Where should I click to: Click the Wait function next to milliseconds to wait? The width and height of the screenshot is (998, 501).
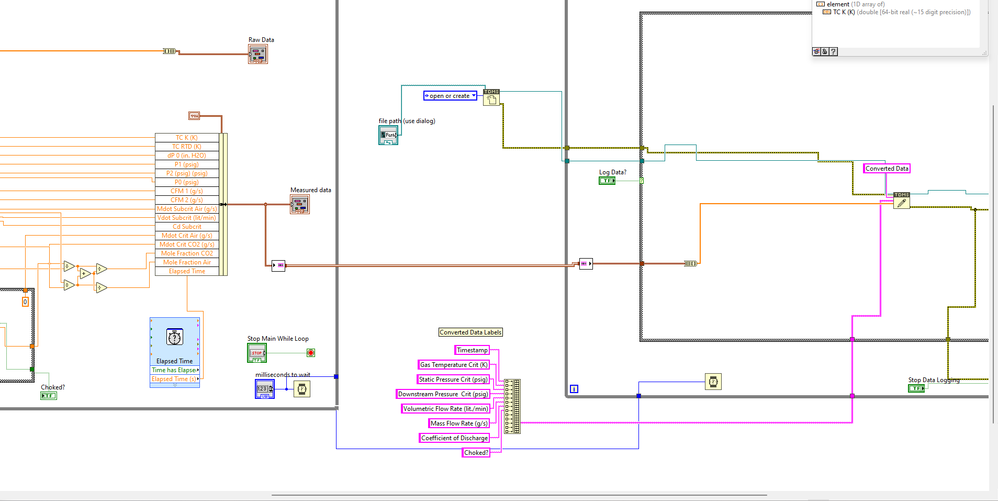point(301,388)
